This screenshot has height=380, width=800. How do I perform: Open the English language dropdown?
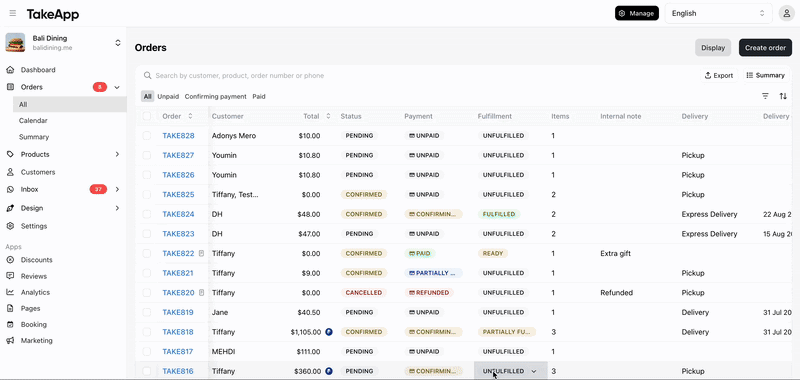718,14
